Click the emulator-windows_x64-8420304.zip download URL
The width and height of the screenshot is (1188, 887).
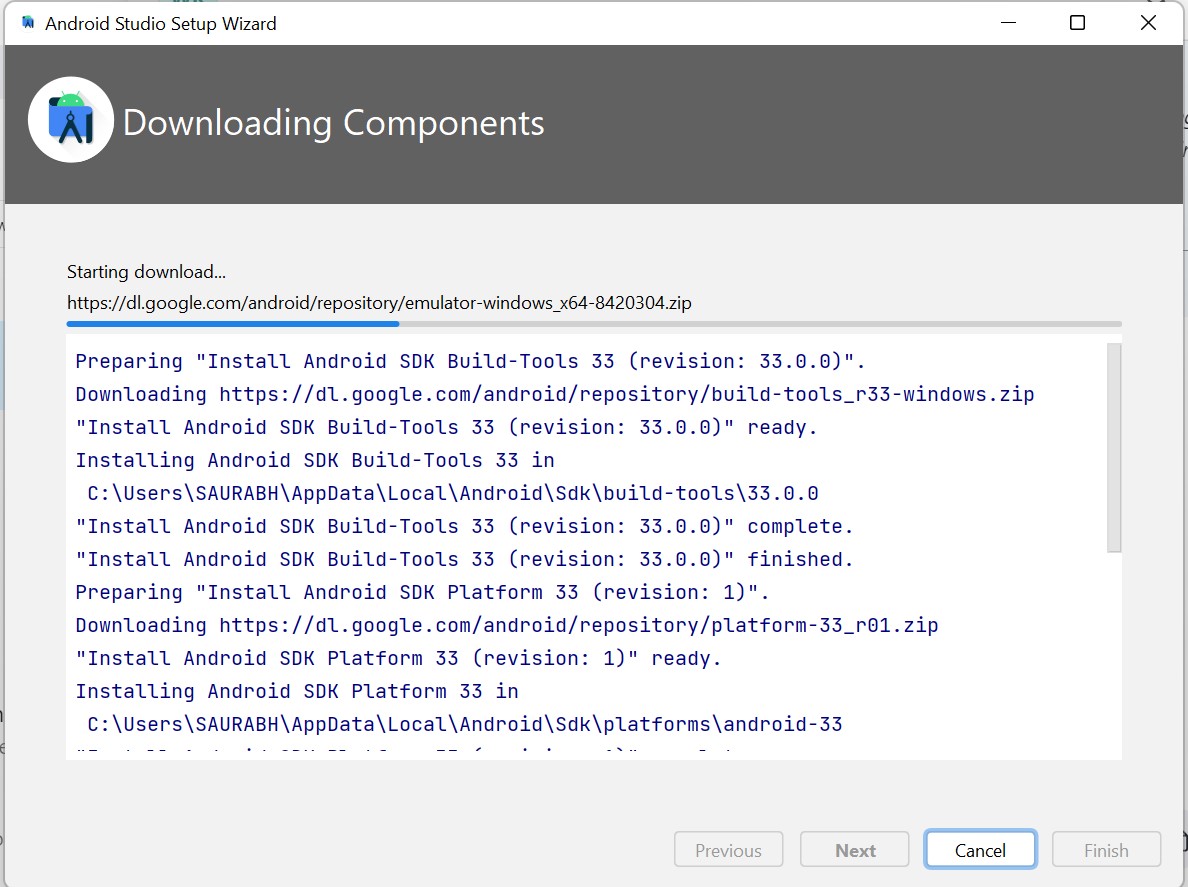pyautogui.click(x=378, y=302)
